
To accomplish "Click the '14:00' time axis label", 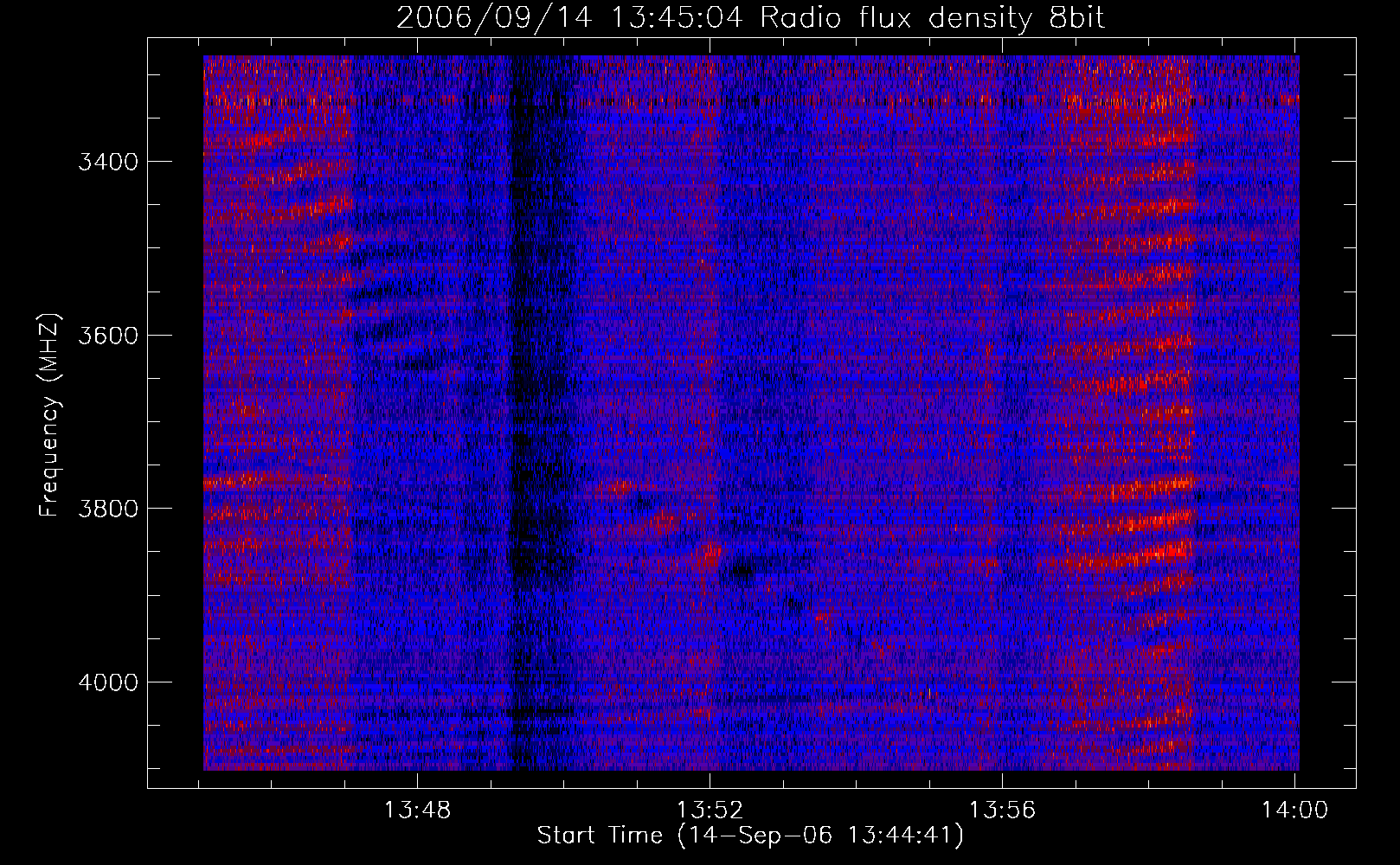I will [x=1294, y=811].
